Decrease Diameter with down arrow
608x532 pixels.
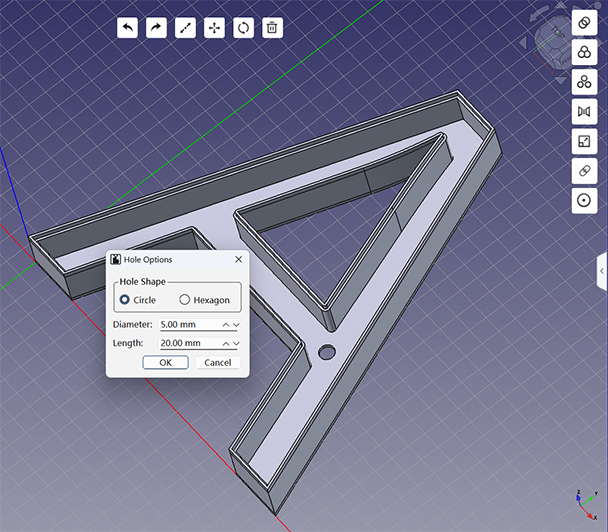236,325
